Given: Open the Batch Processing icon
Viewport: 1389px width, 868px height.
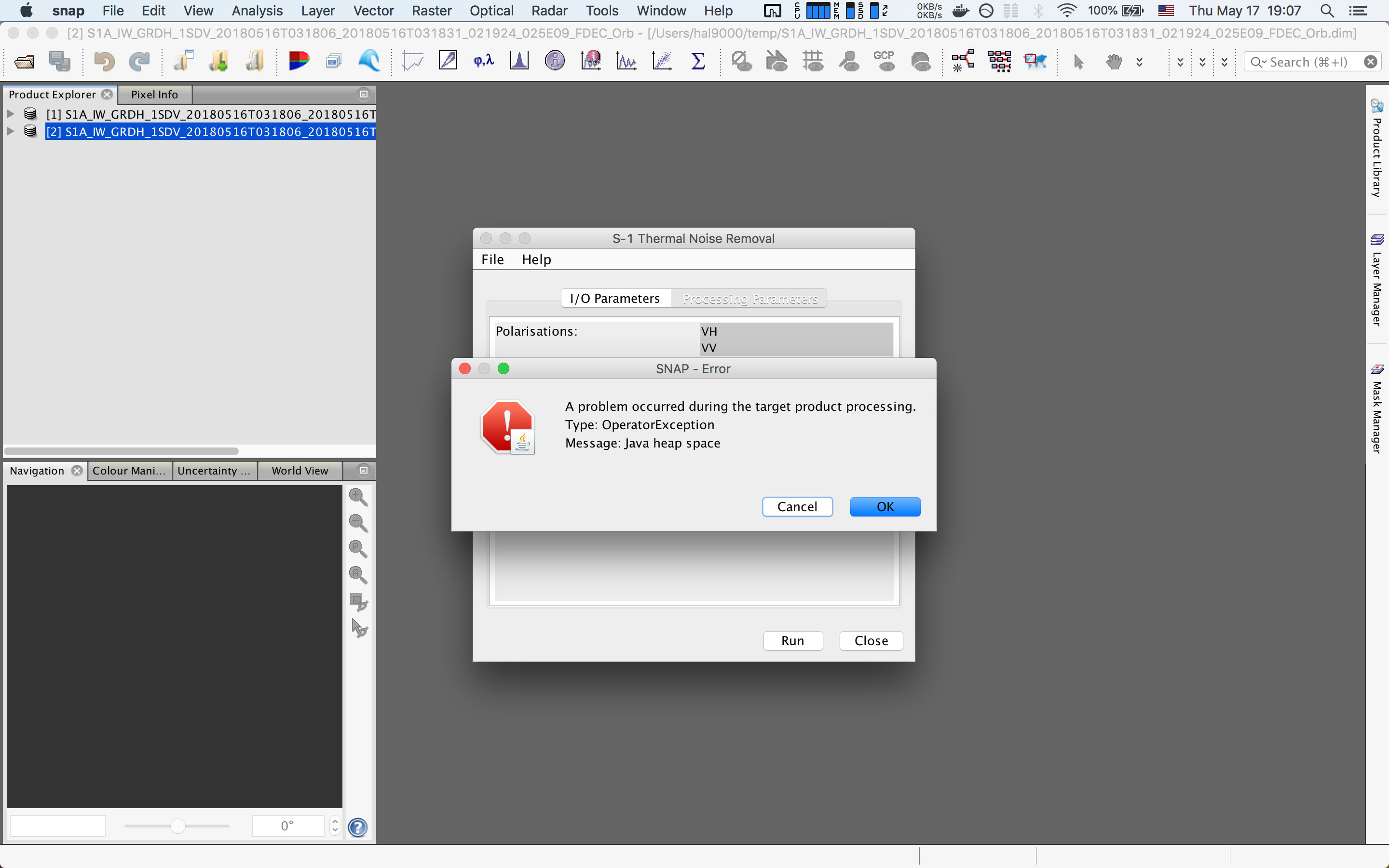Looking at the screenshot, I should tap(999, 61).
